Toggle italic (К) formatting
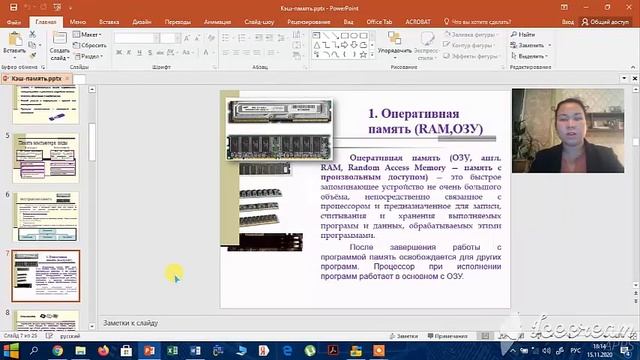Viewport: 640px width, 360px height. coord(129,52)
